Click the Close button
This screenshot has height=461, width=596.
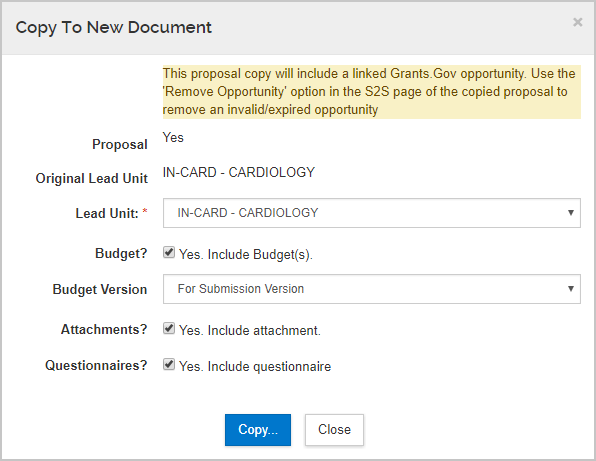point(334,430)
